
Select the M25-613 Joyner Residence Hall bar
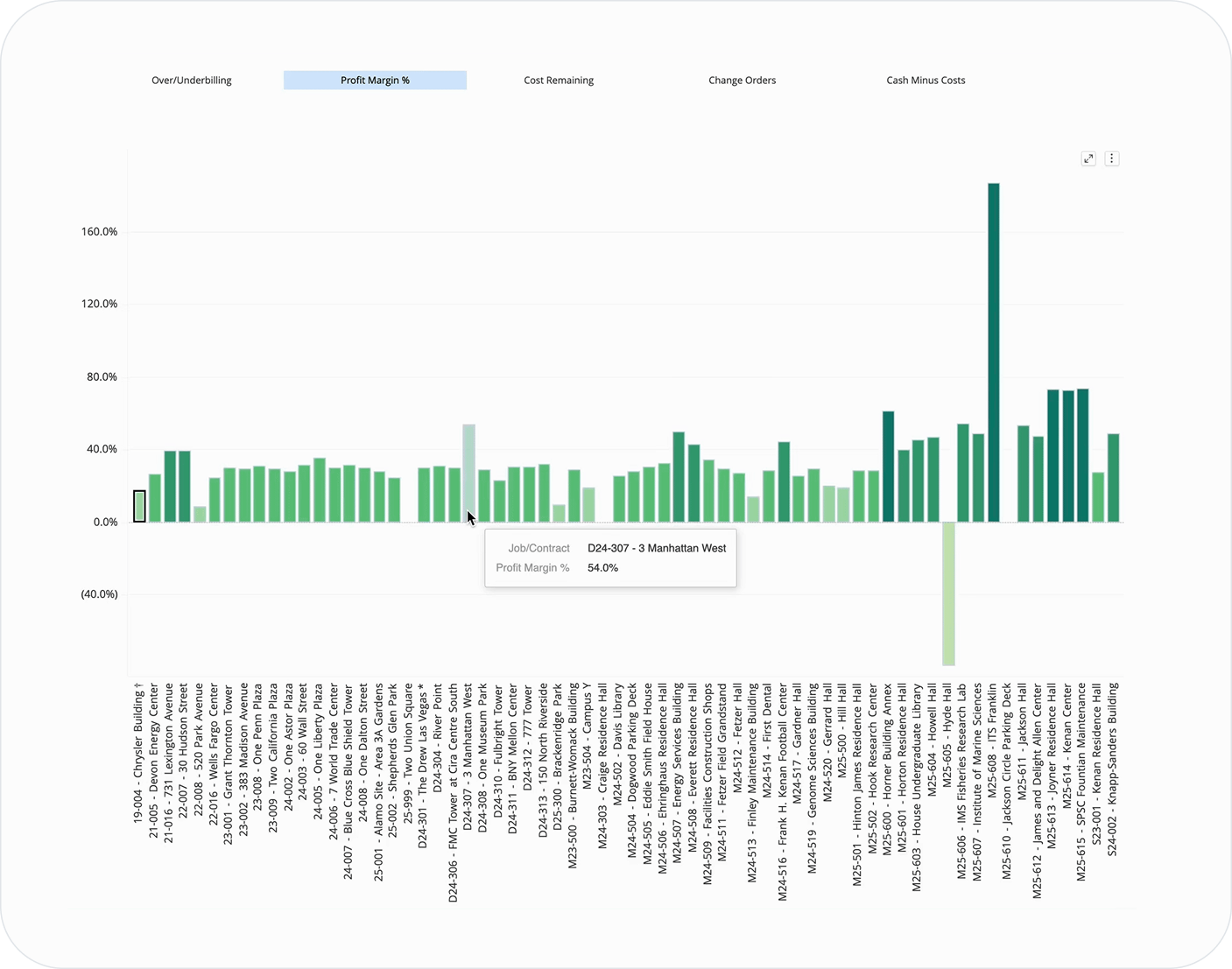[1053, 455]
